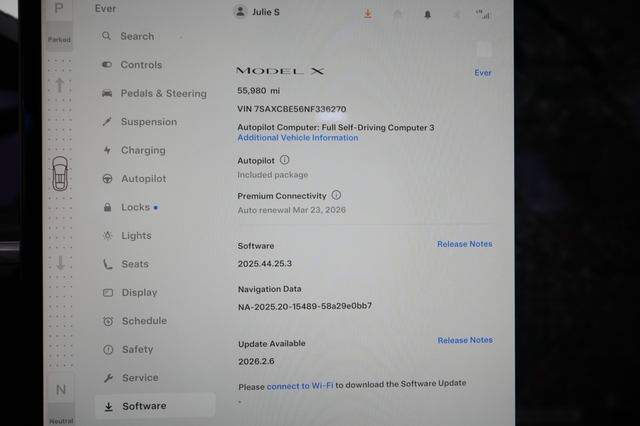This screenshot has height=426, width=640.
Task: Click the Schedule alarm clock icon
Action: tap(108, 321)
